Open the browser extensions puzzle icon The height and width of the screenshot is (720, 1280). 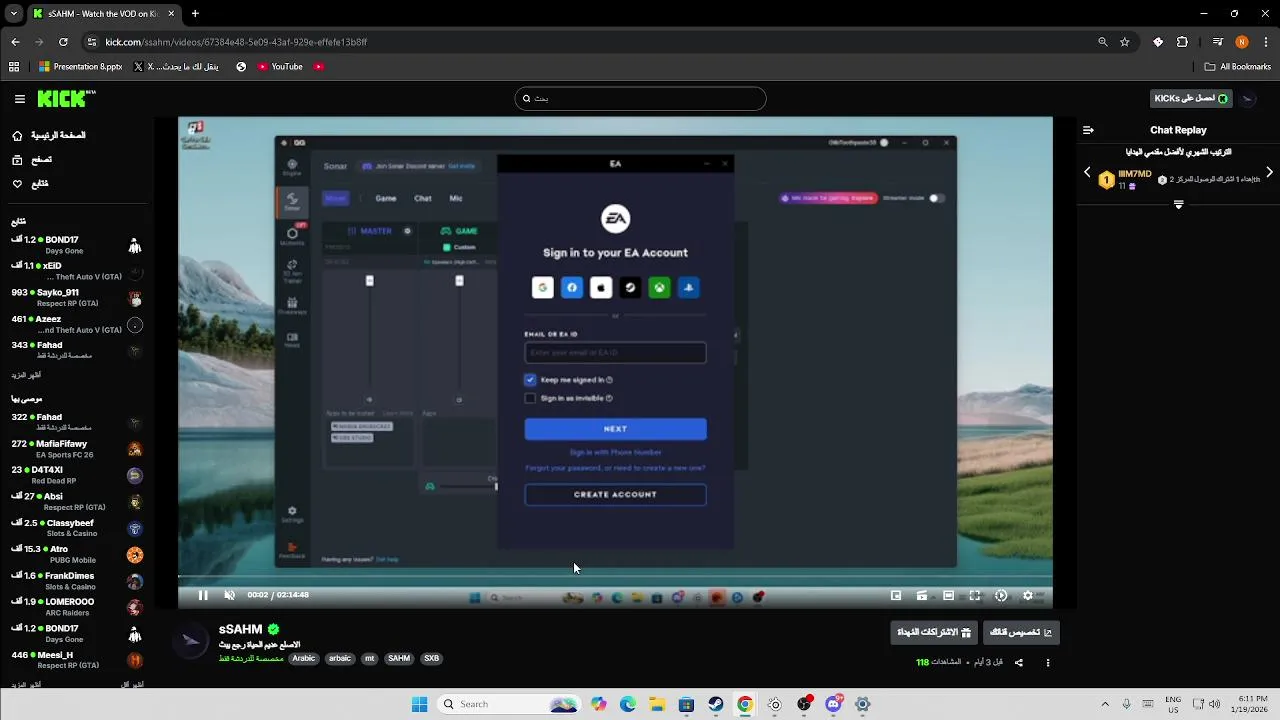tap(1182, 42)
